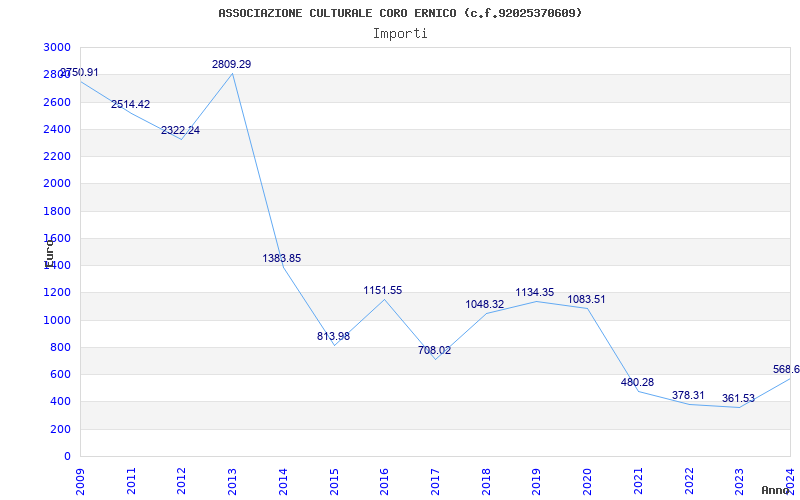Select data label 2809.29
The image size is (800, 500).
pos(232,64)
